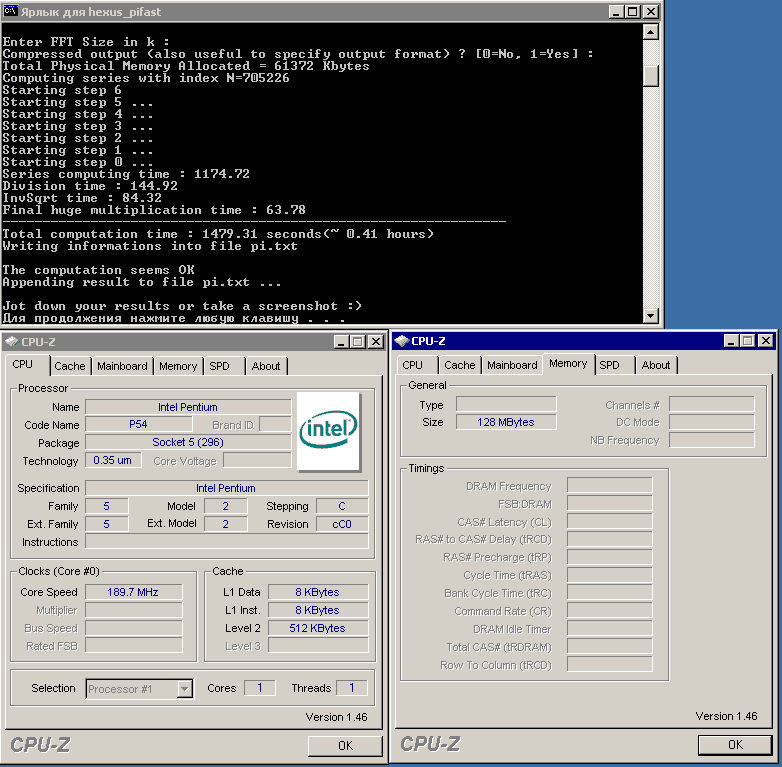782x767 pixels.
Task: Close the right CPU-Z window
Action: pos(765,341)
